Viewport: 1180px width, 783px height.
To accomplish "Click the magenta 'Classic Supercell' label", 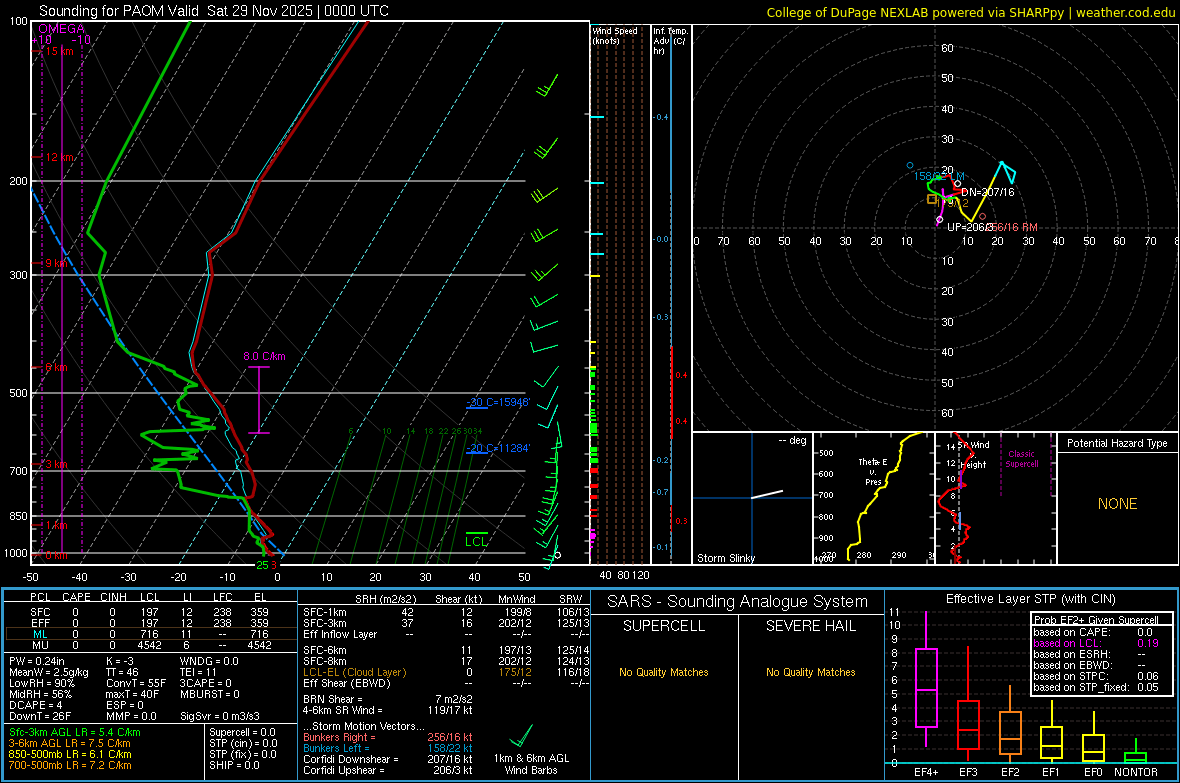I will click(1021, 459).
